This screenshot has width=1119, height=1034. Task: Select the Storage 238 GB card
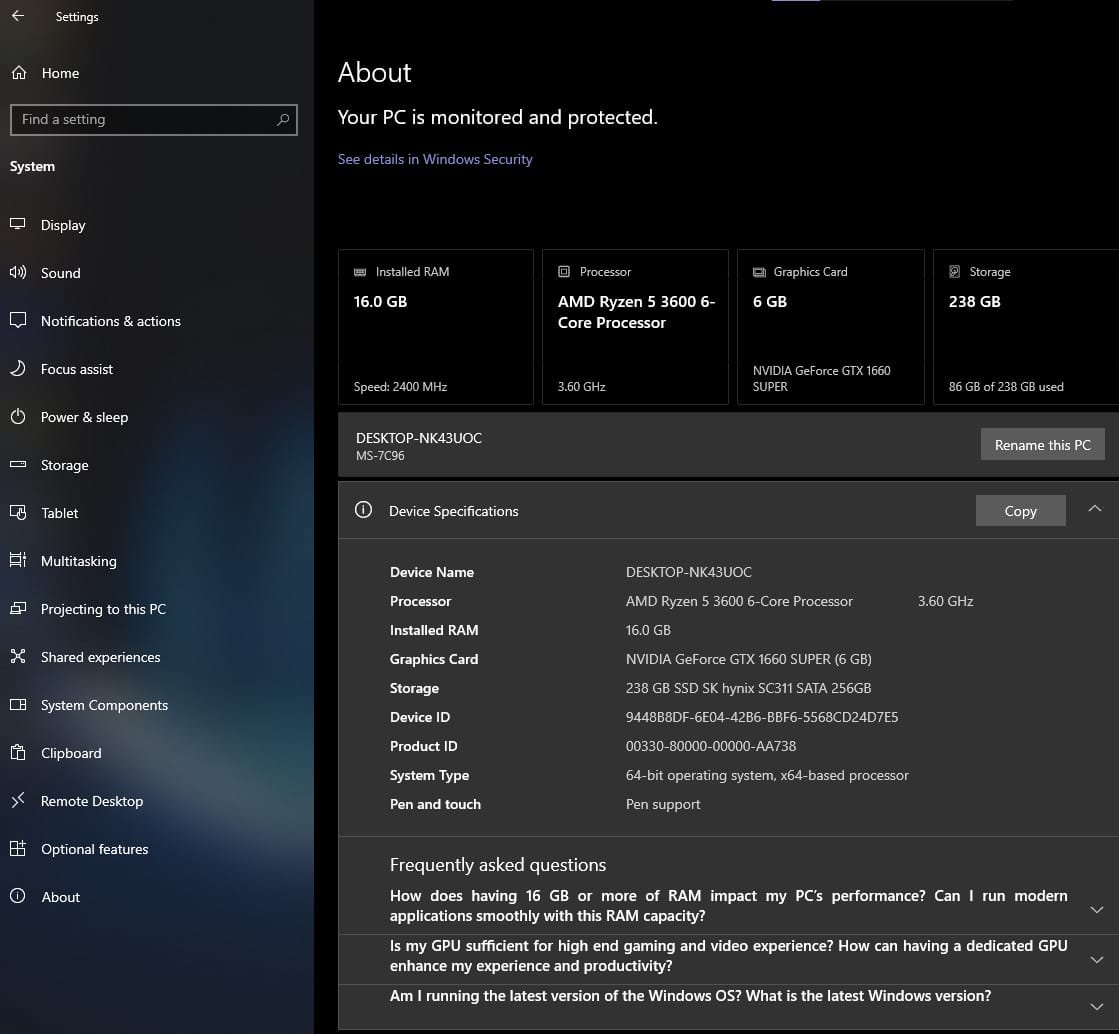point(1026,327)
